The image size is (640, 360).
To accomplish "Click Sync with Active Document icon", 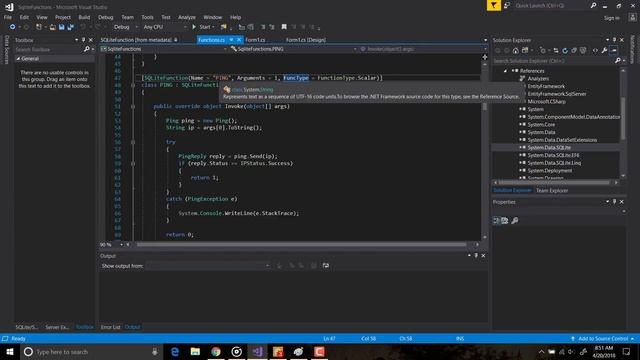I will pyautogui.click(x=556, y=51).
